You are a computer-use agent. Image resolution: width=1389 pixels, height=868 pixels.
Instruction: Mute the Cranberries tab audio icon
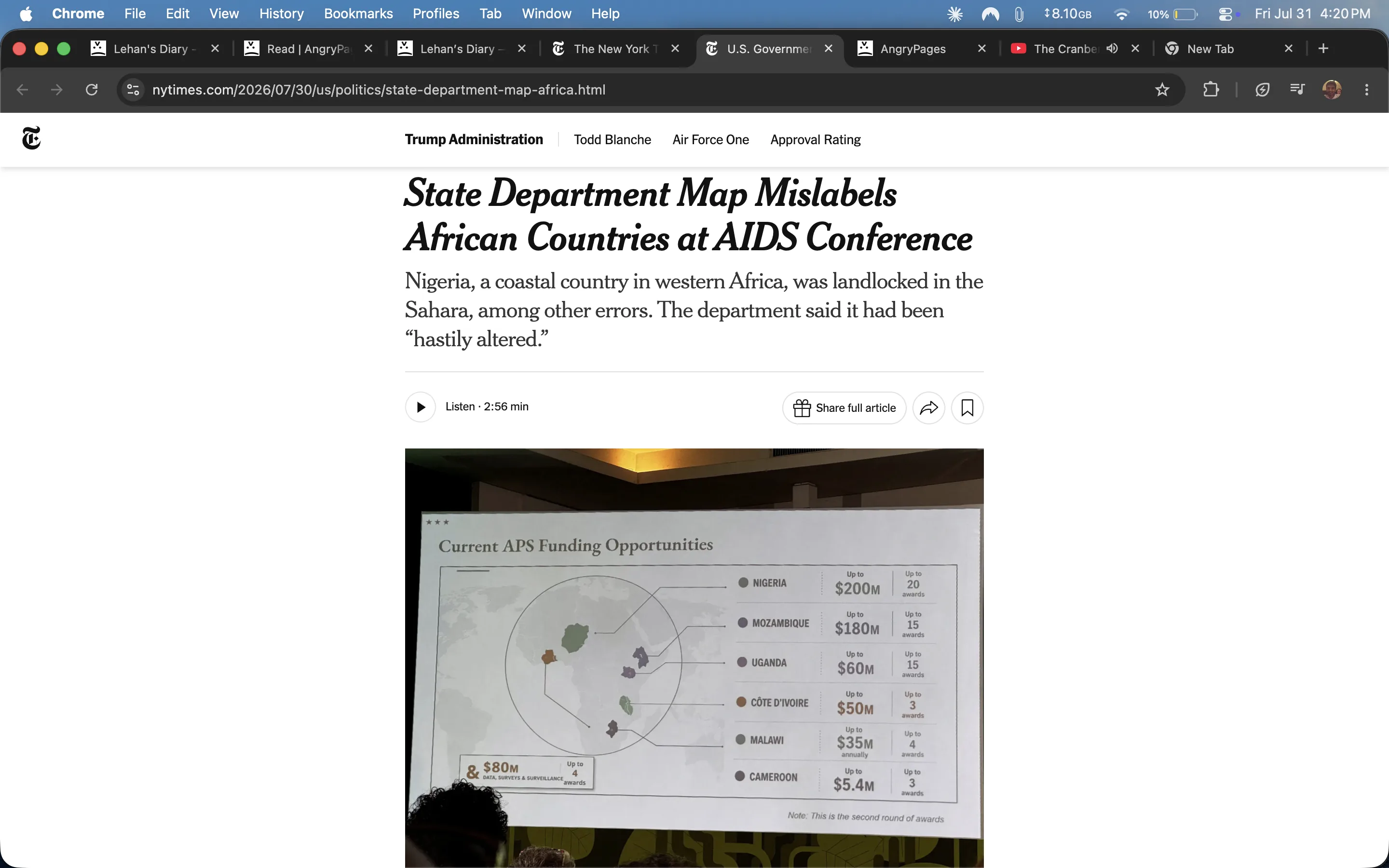coord(1112,49)
